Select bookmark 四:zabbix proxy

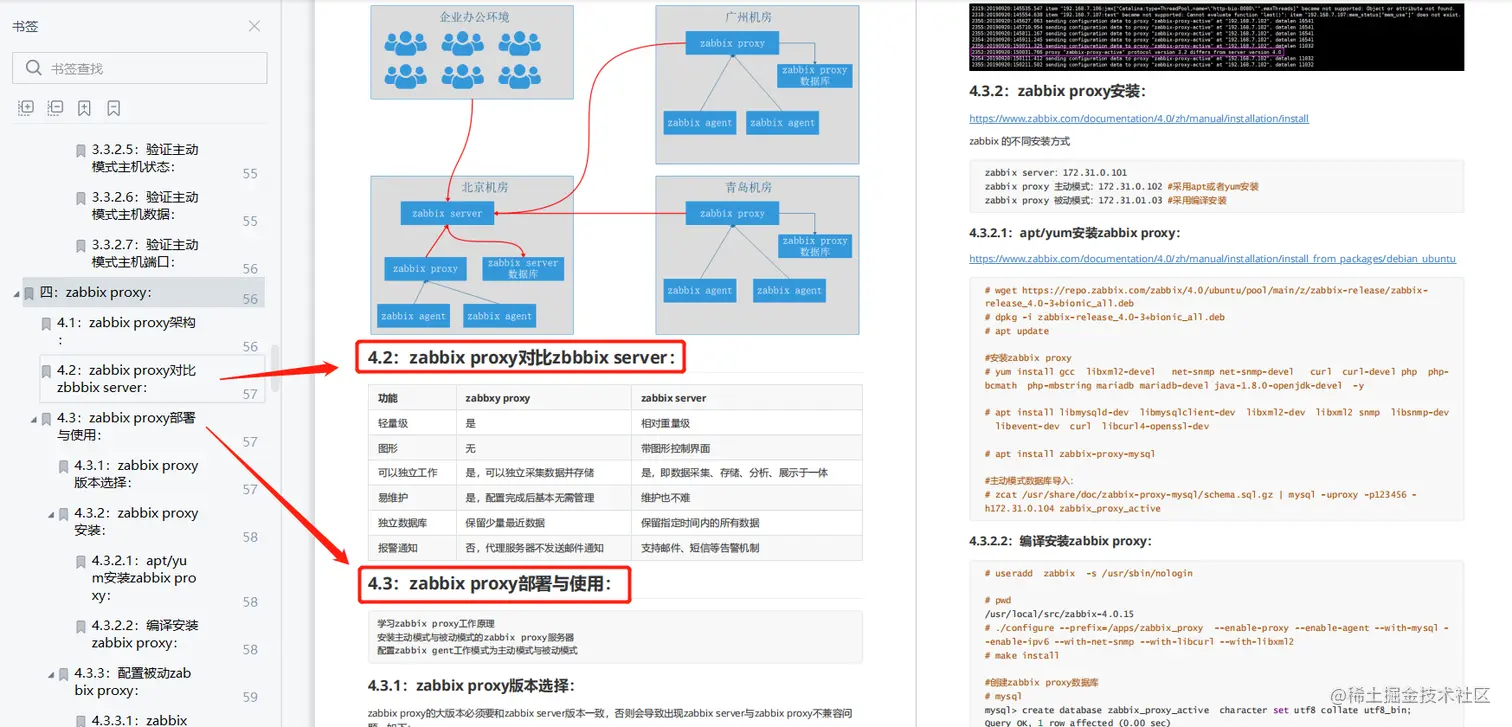(x=96, y=293)
